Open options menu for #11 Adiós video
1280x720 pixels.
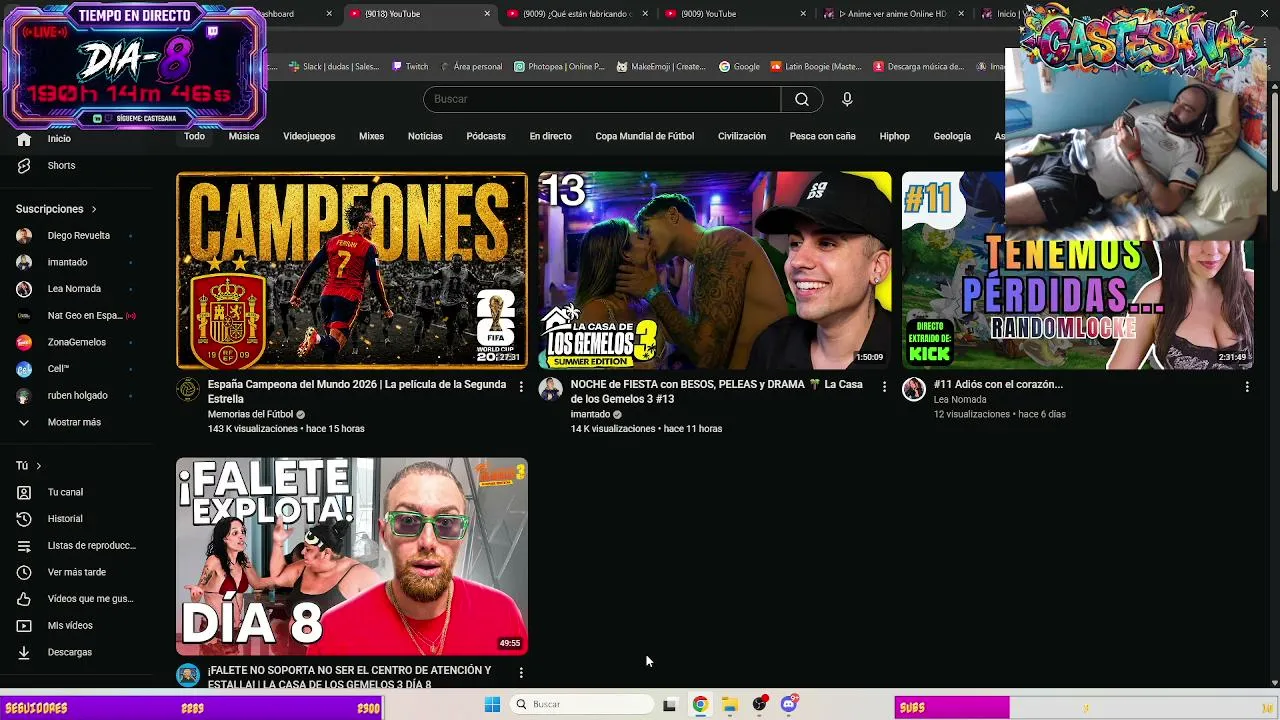pos(1247,386)
